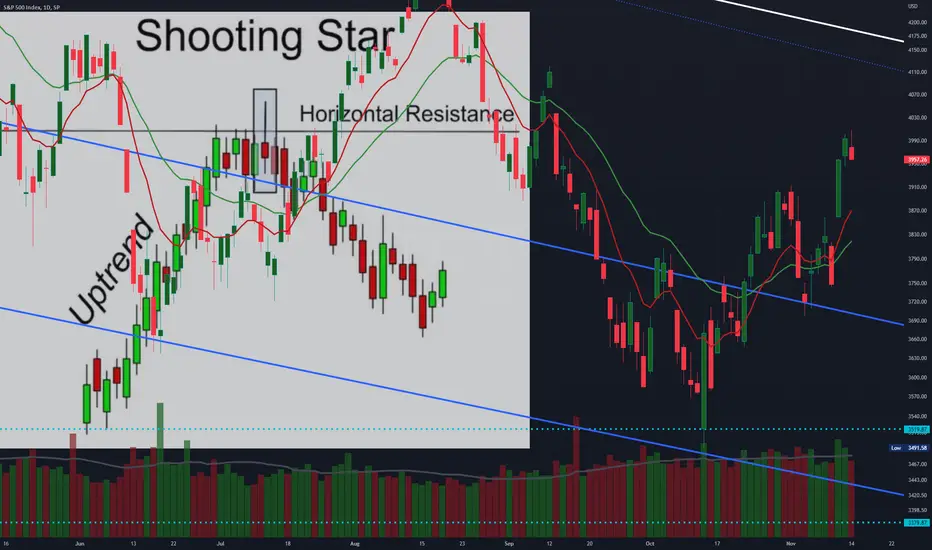The image size is (932, 550).
Task: Click the 3990.00 price axis value
Action: (917, 141)
